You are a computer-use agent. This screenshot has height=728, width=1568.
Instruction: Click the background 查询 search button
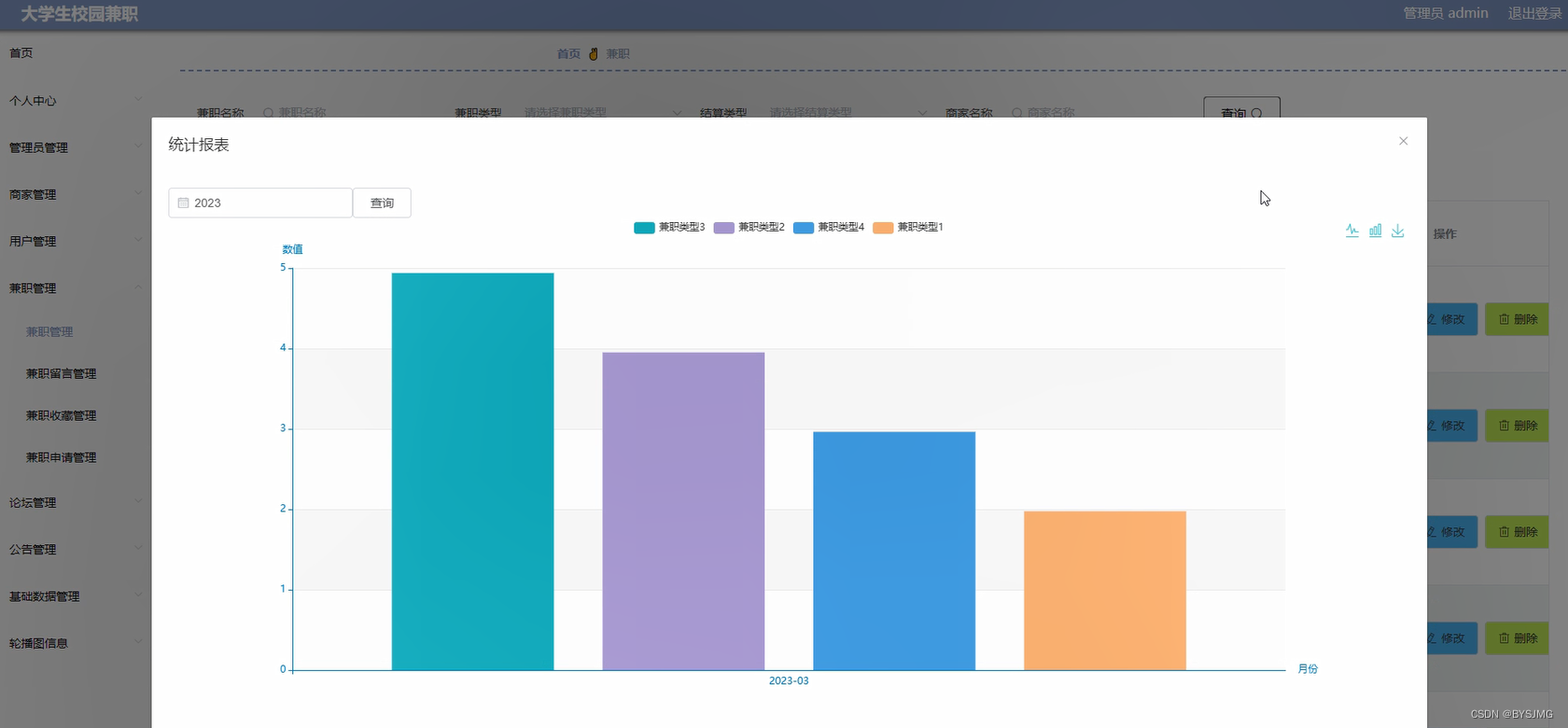[x=1241, y=108]
